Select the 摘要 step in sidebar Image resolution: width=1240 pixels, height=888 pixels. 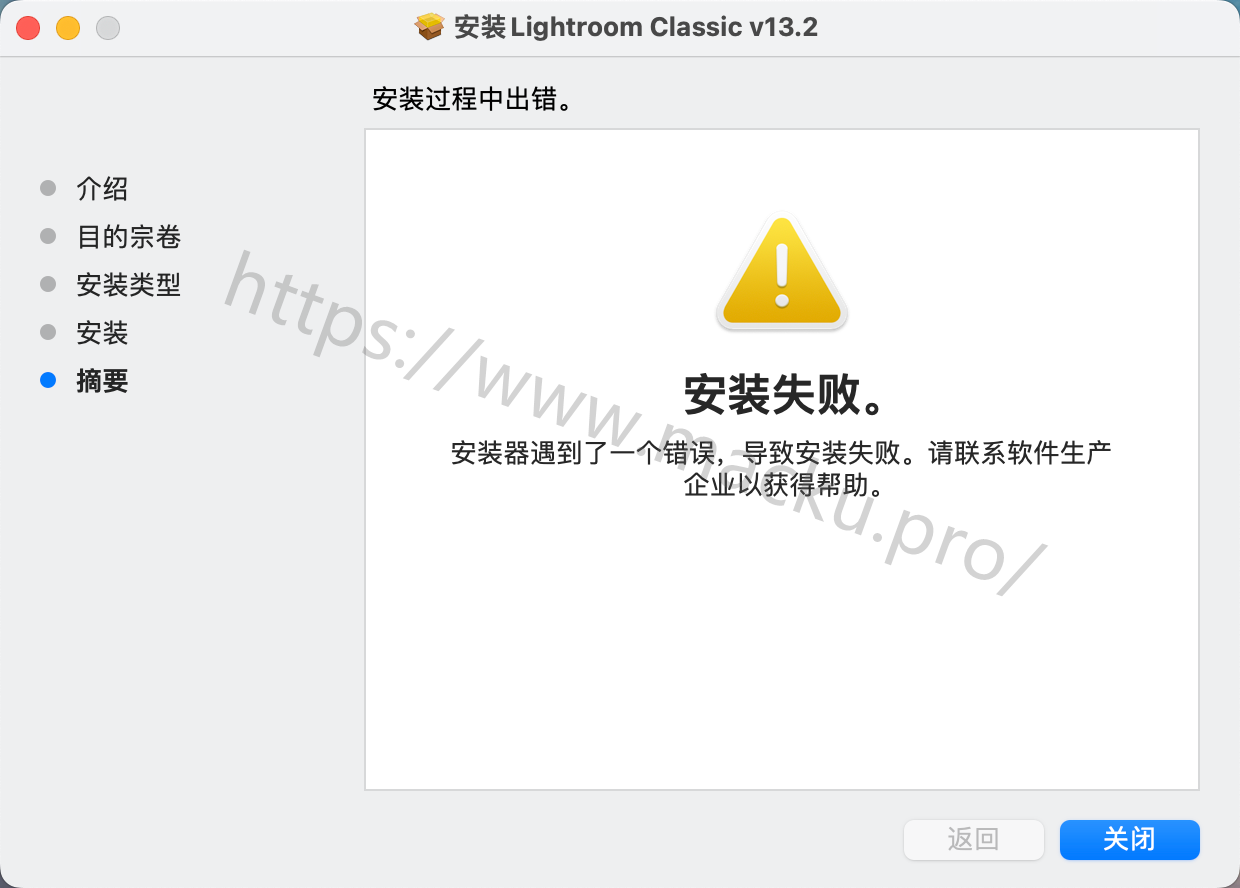[102, 381]
